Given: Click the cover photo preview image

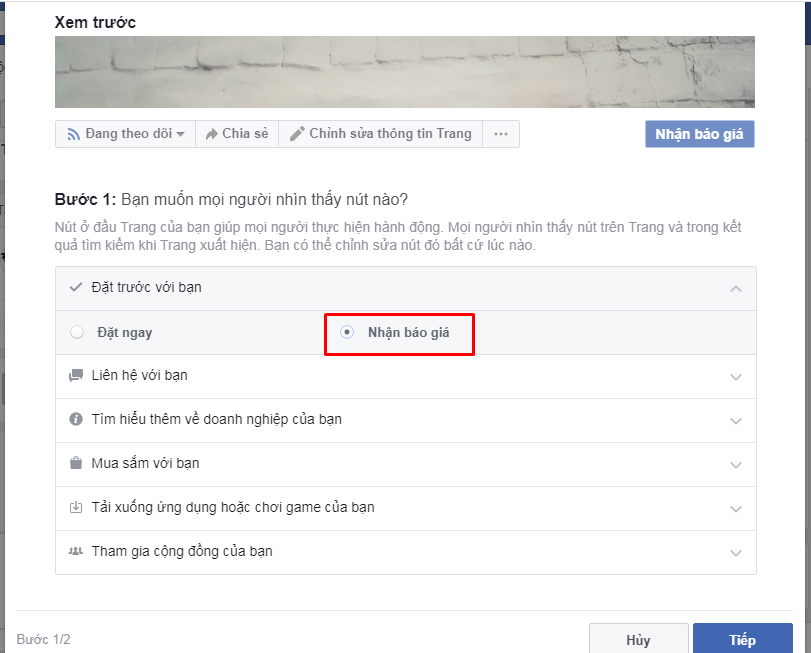Looking at the screenshot, I should pyautogui.click(x=405, y=72).
